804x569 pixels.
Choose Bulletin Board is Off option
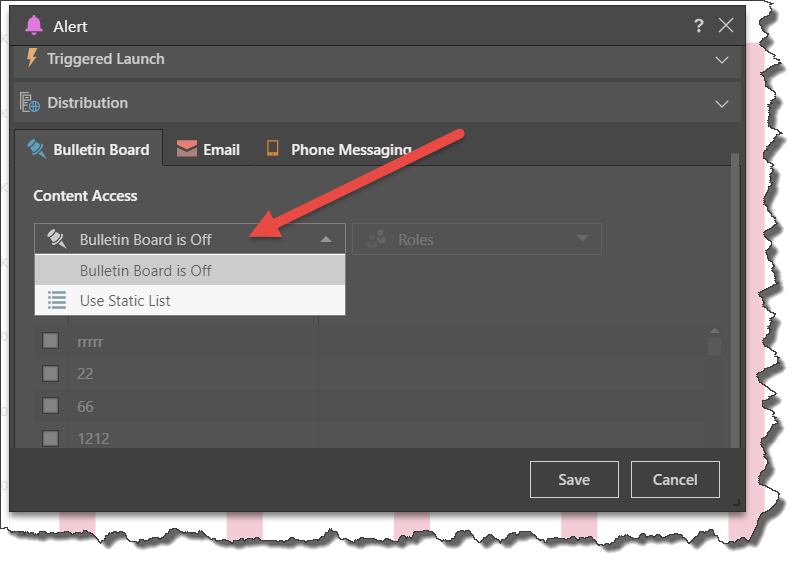coord(146,271)
